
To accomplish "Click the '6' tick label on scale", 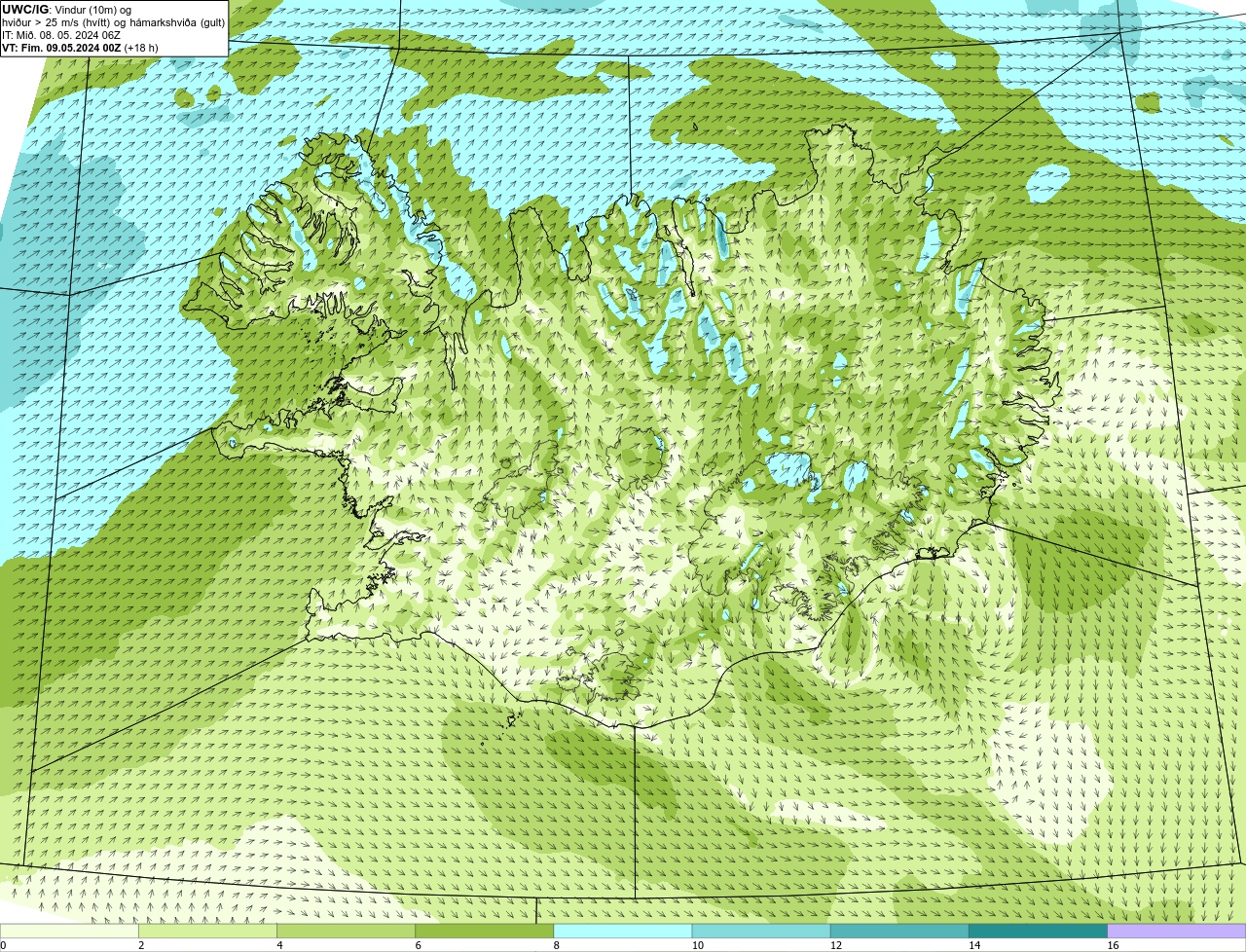I will tap(418, 945).
